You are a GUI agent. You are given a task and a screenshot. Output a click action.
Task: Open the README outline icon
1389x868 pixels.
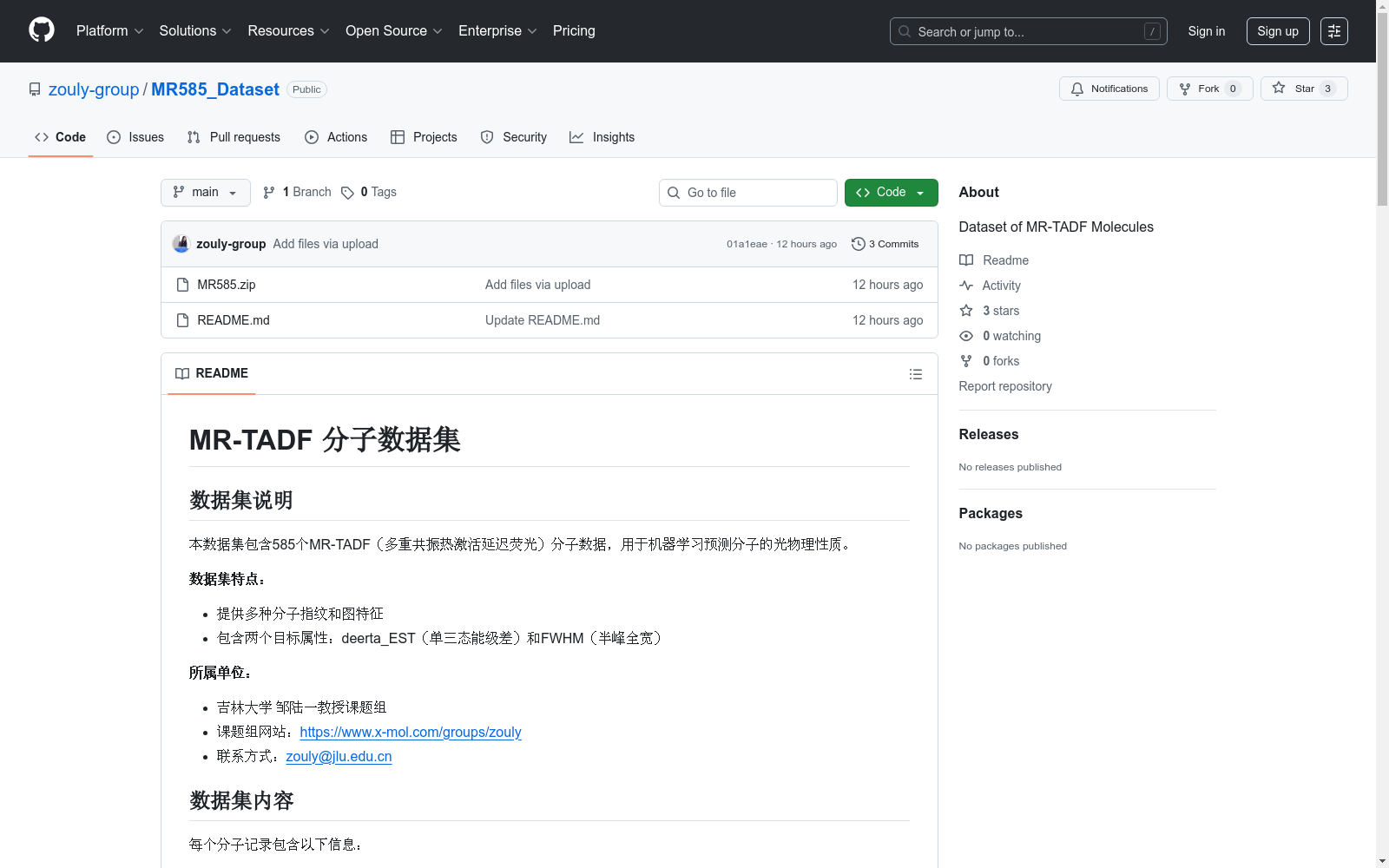pyautogui.click(x=915, y=374)
